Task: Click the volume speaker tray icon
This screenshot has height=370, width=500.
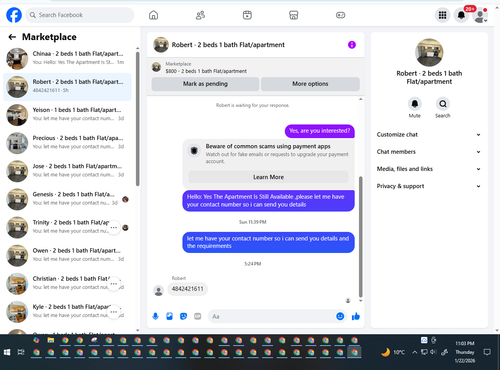Action: (x=433, y=352)
